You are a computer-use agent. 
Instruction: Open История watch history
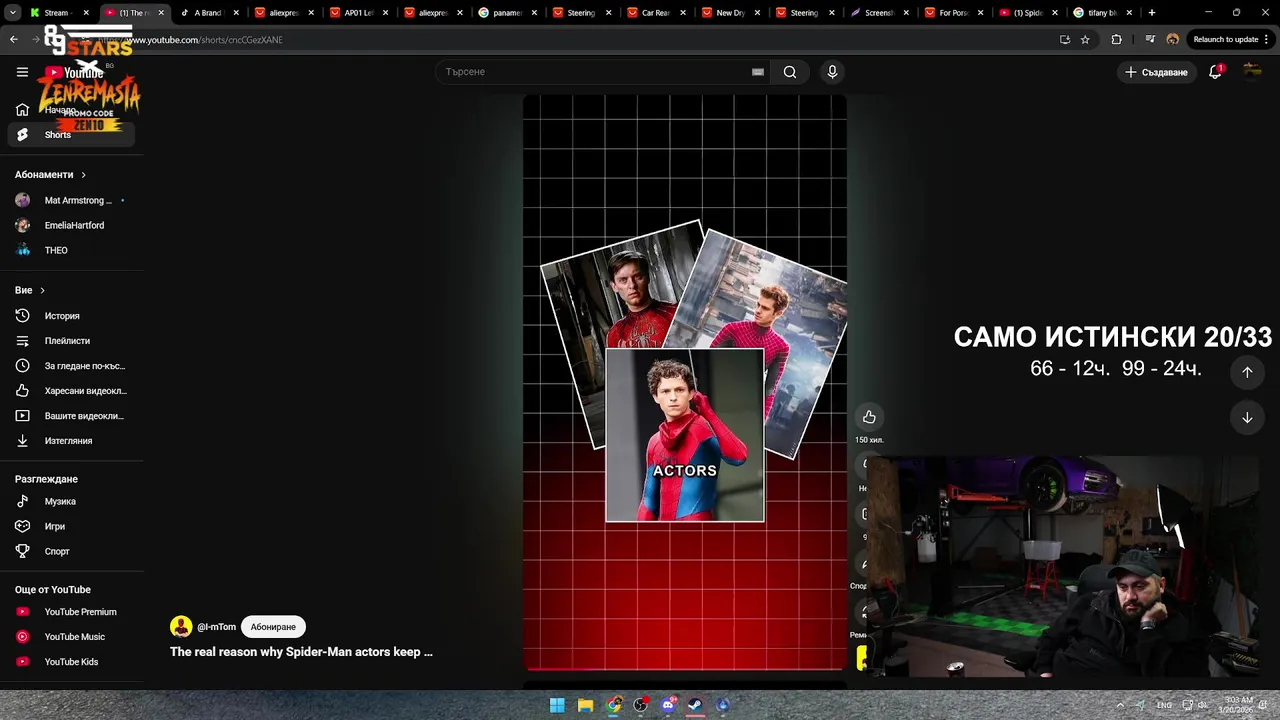pyautogui.click(x=71, y=316)
